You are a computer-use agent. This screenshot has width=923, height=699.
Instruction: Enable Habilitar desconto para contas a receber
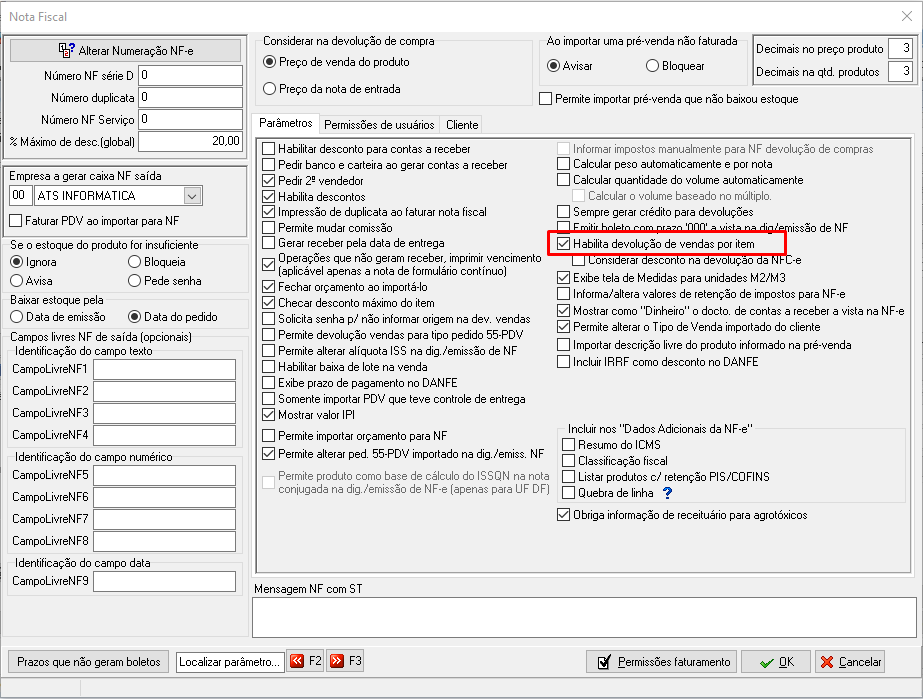click(x=268, y=149)
